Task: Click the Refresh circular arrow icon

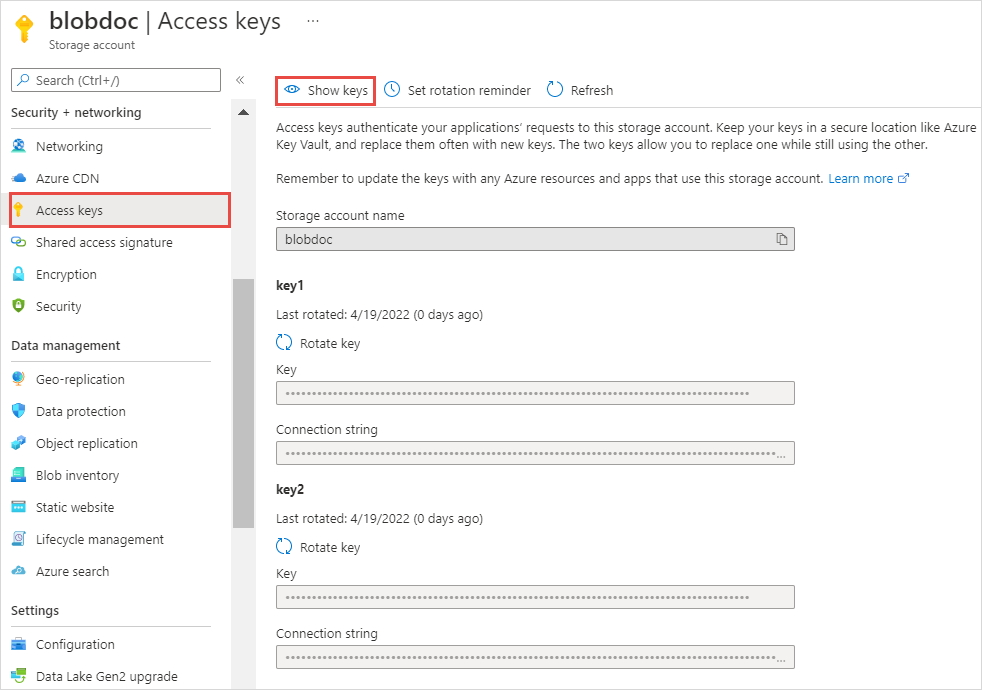Action: [x=555, y=90]
